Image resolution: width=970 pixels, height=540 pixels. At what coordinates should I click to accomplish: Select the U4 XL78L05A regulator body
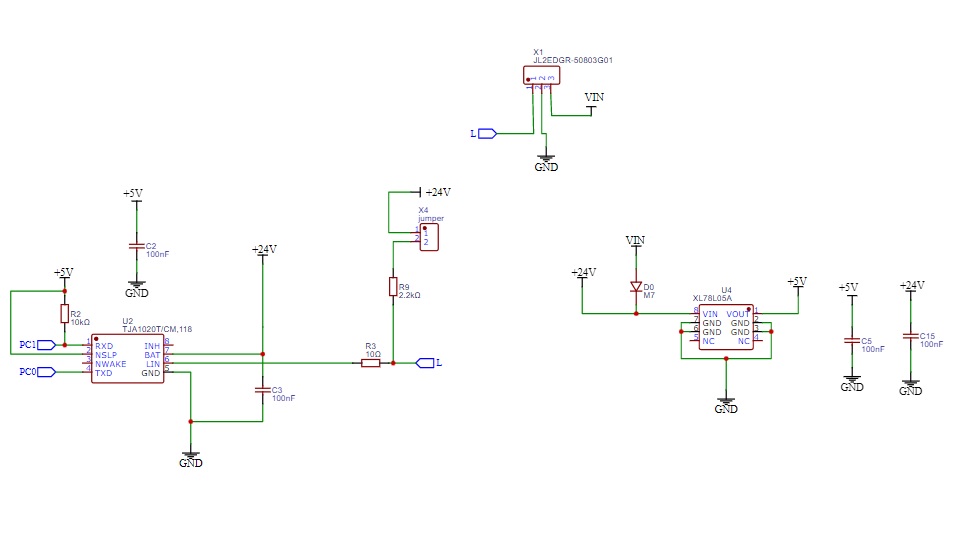(x=726, y=327)
